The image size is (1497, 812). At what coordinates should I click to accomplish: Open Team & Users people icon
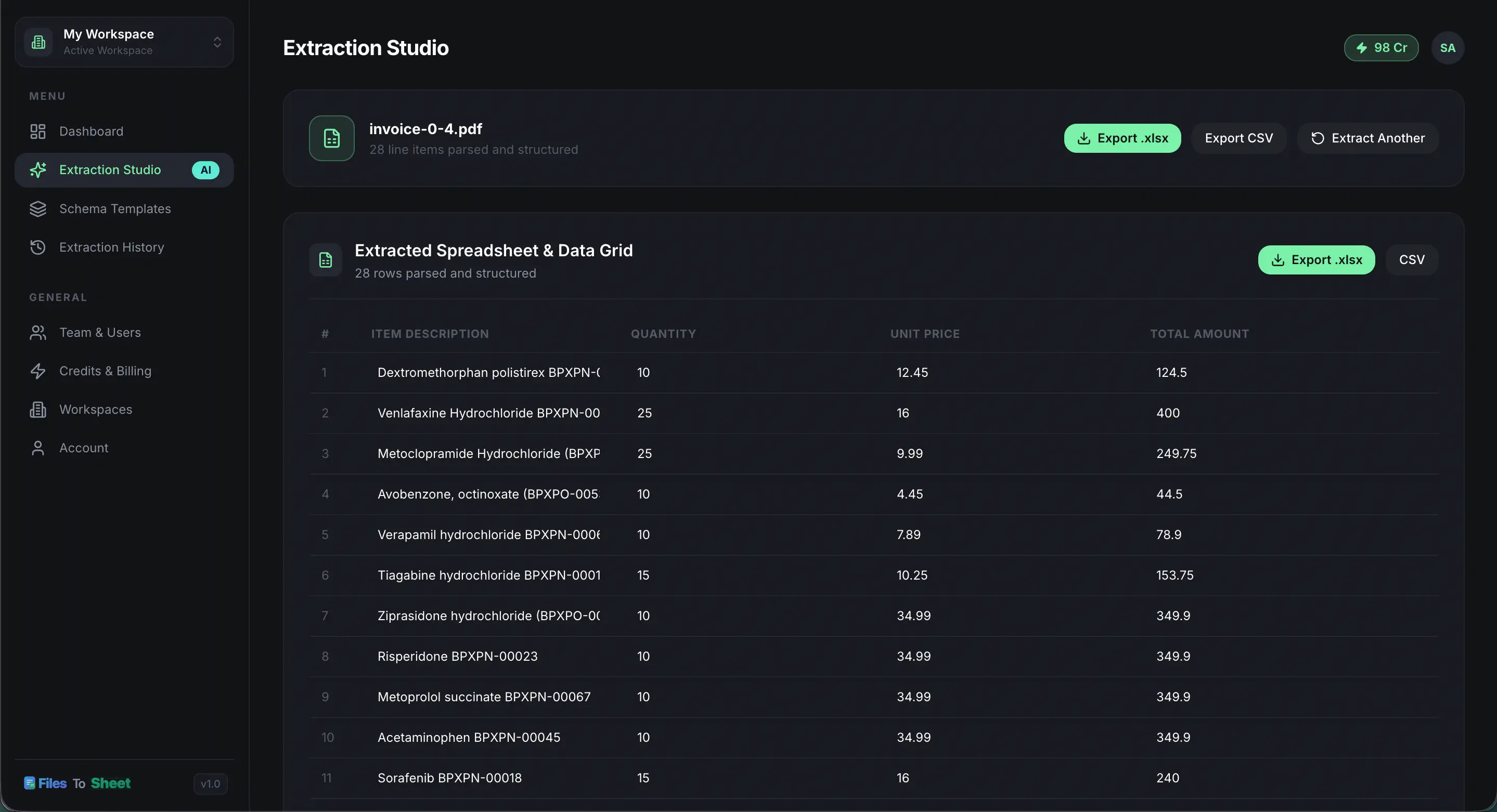point(38,332)
